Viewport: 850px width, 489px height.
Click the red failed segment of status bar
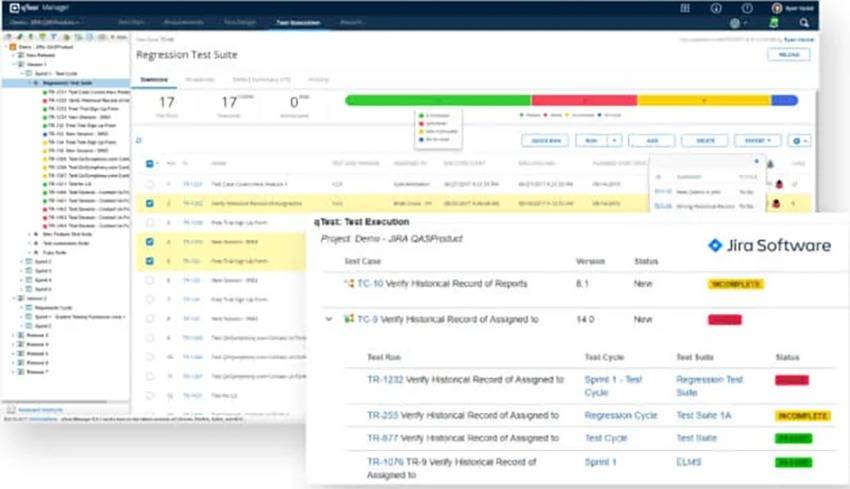coord(584,100)
